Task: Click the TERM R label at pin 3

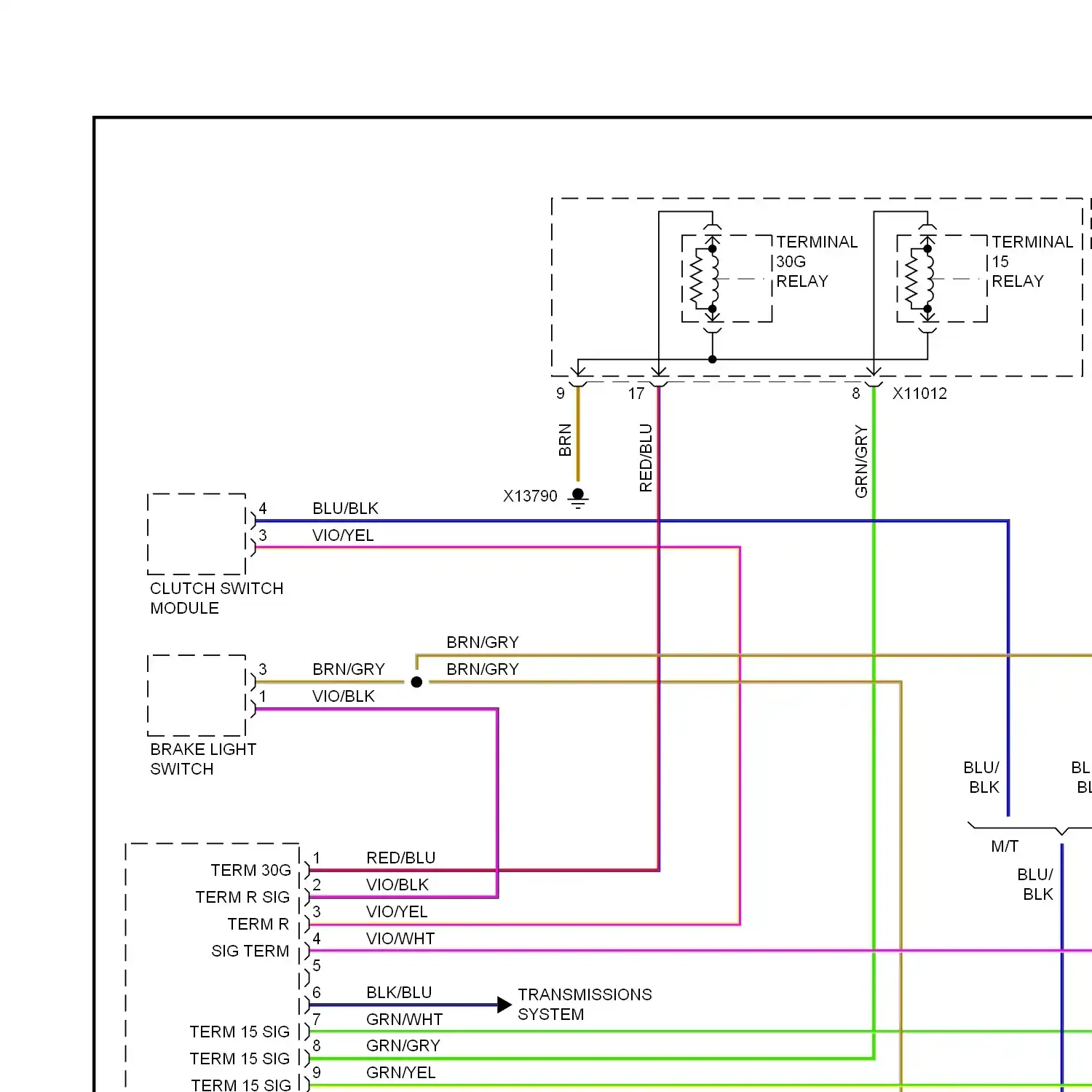Action: [x=258, y=924]
